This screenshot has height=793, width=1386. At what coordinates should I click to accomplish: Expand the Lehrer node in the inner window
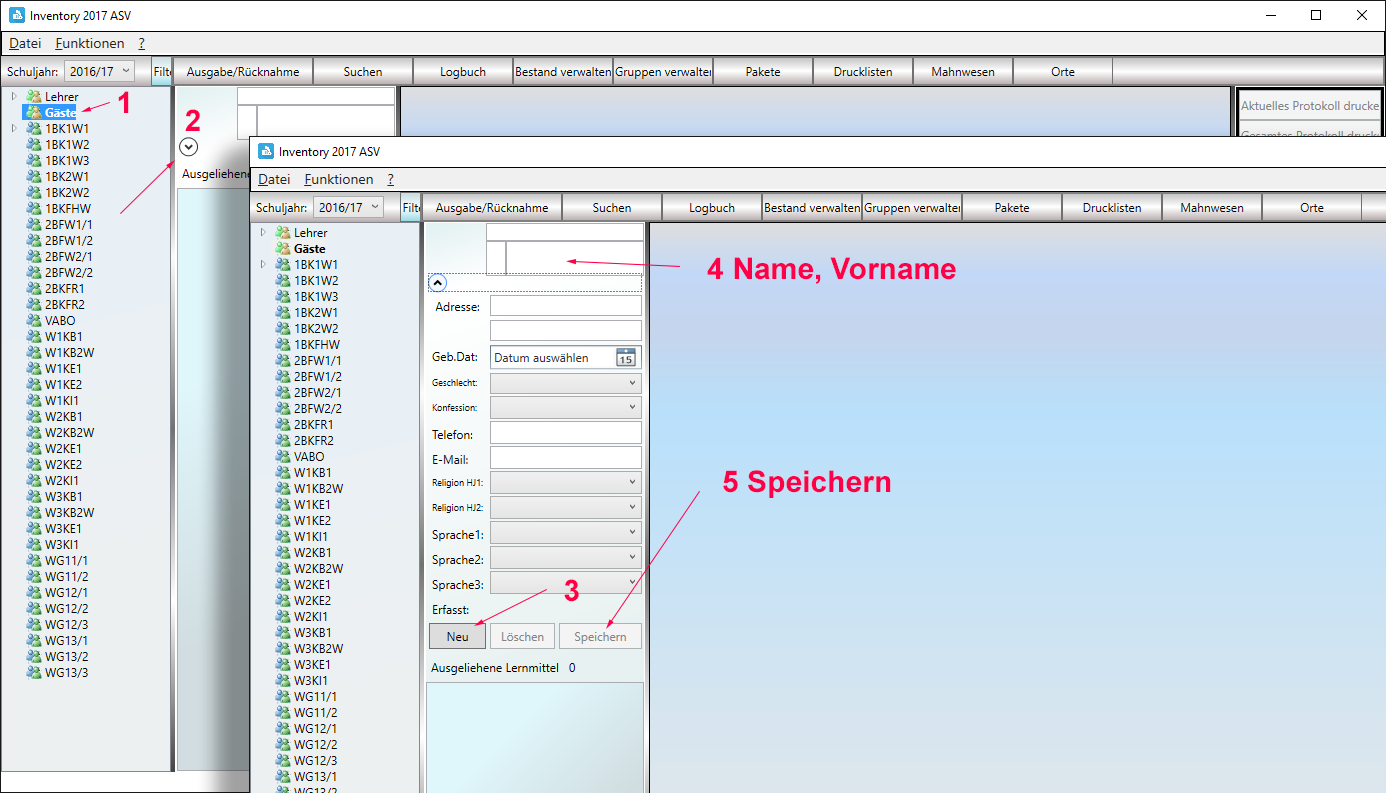click(x=263, y=233)
